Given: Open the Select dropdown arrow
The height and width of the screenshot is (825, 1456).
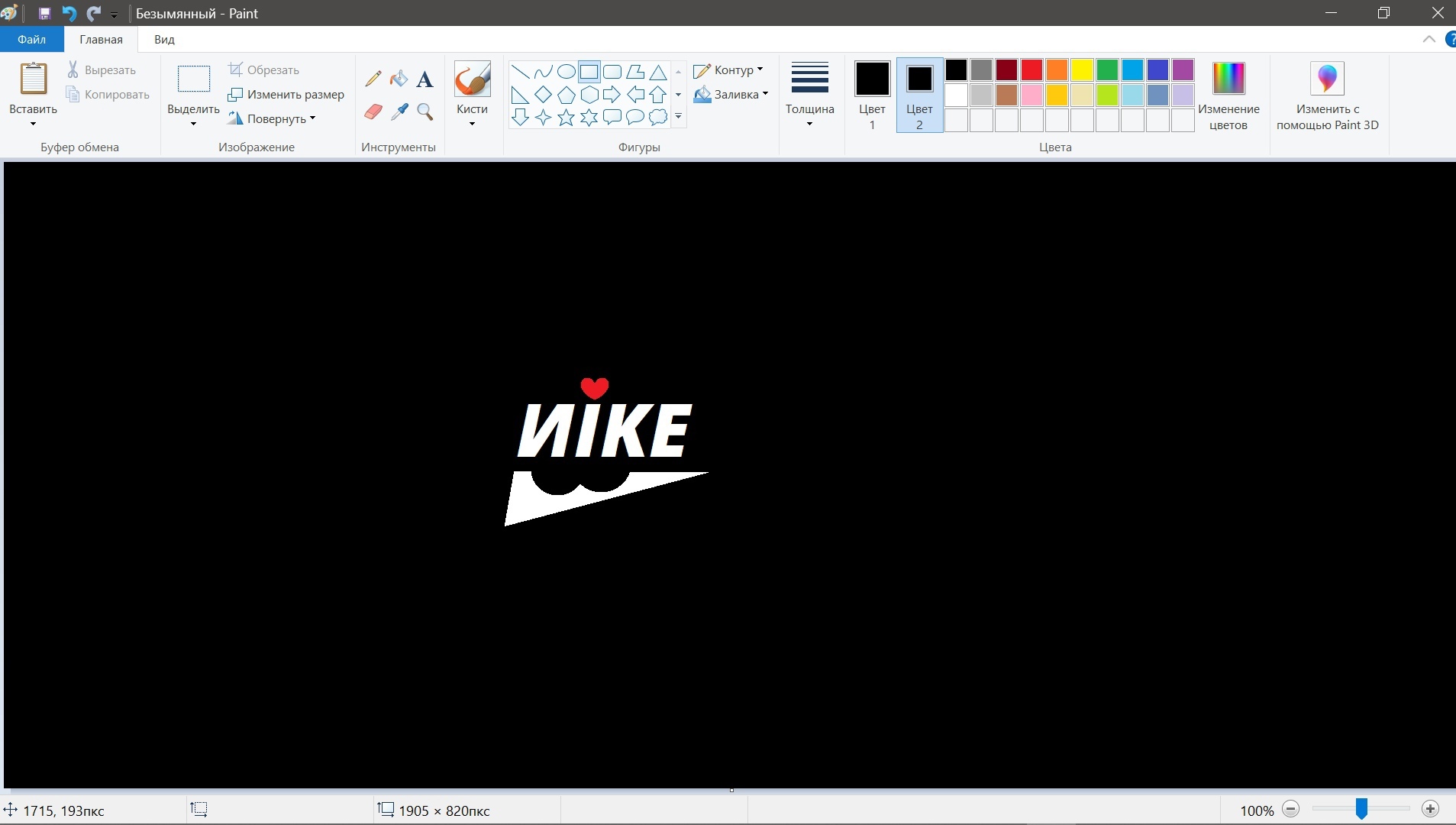Looking at the screenshot, I should pos(193,124).
